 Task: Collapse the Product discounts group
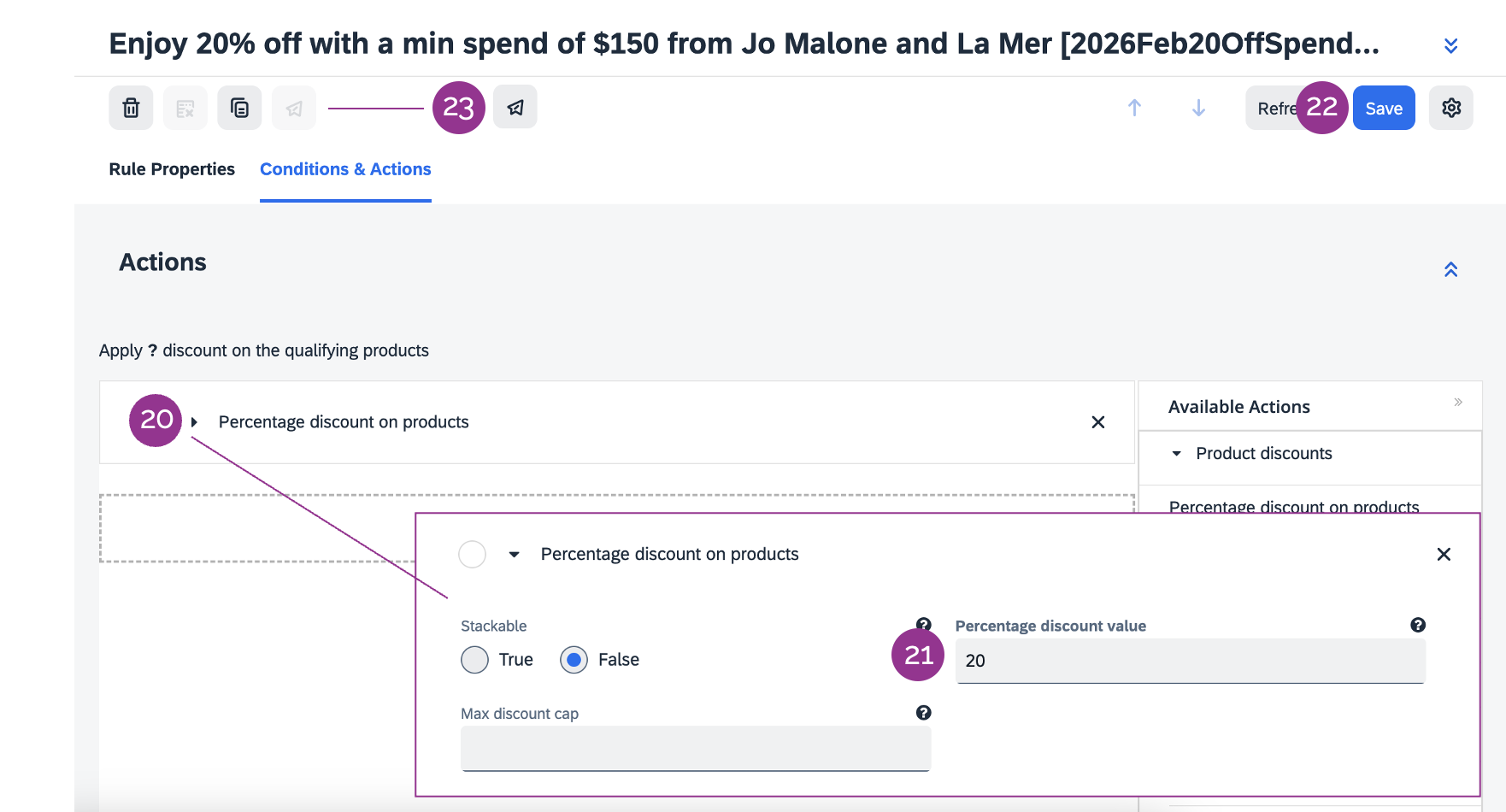1177,454
